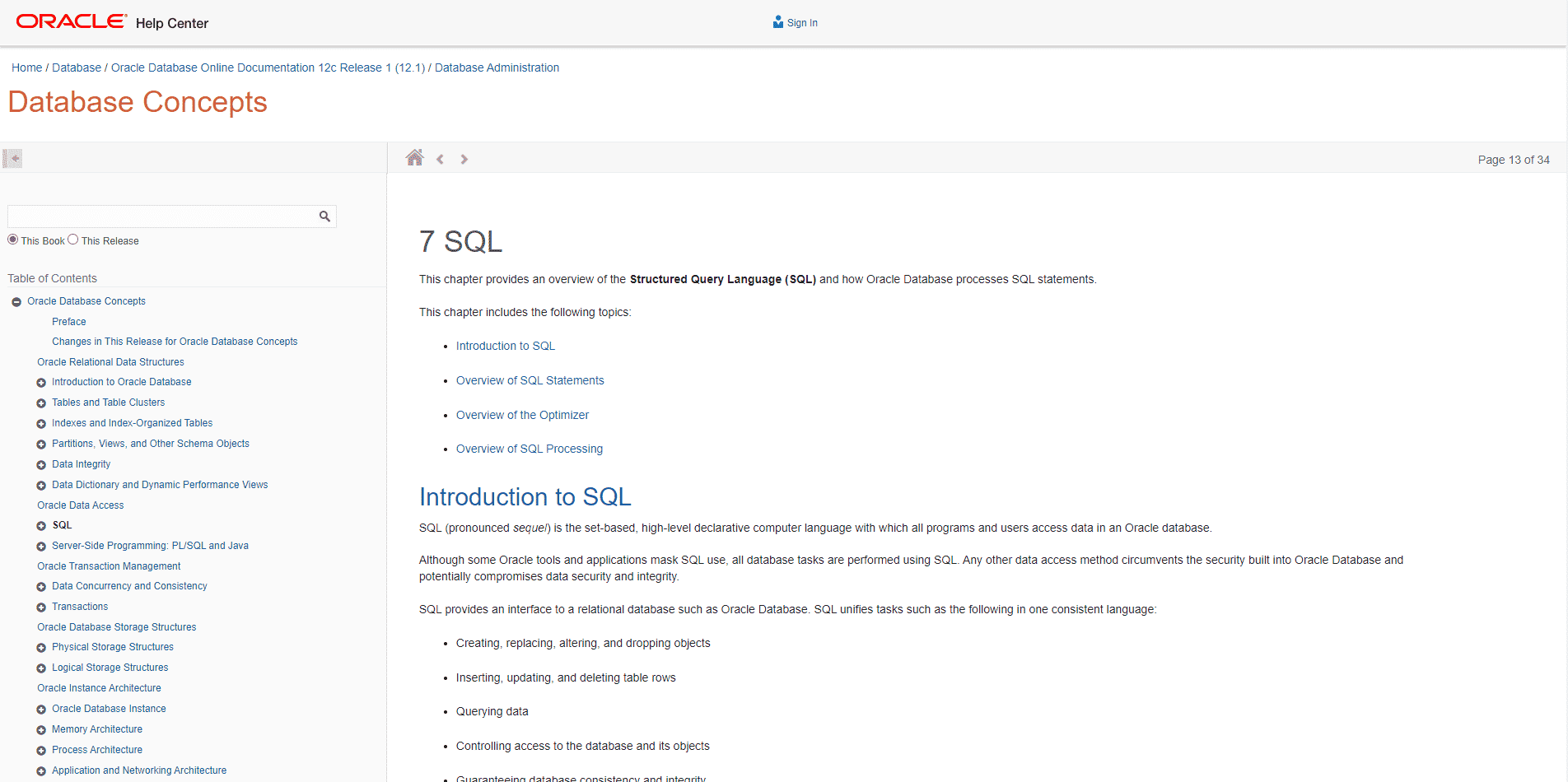
Task: Expand Indexes and Index-Organized Tables node
Action: click(41, 424)
